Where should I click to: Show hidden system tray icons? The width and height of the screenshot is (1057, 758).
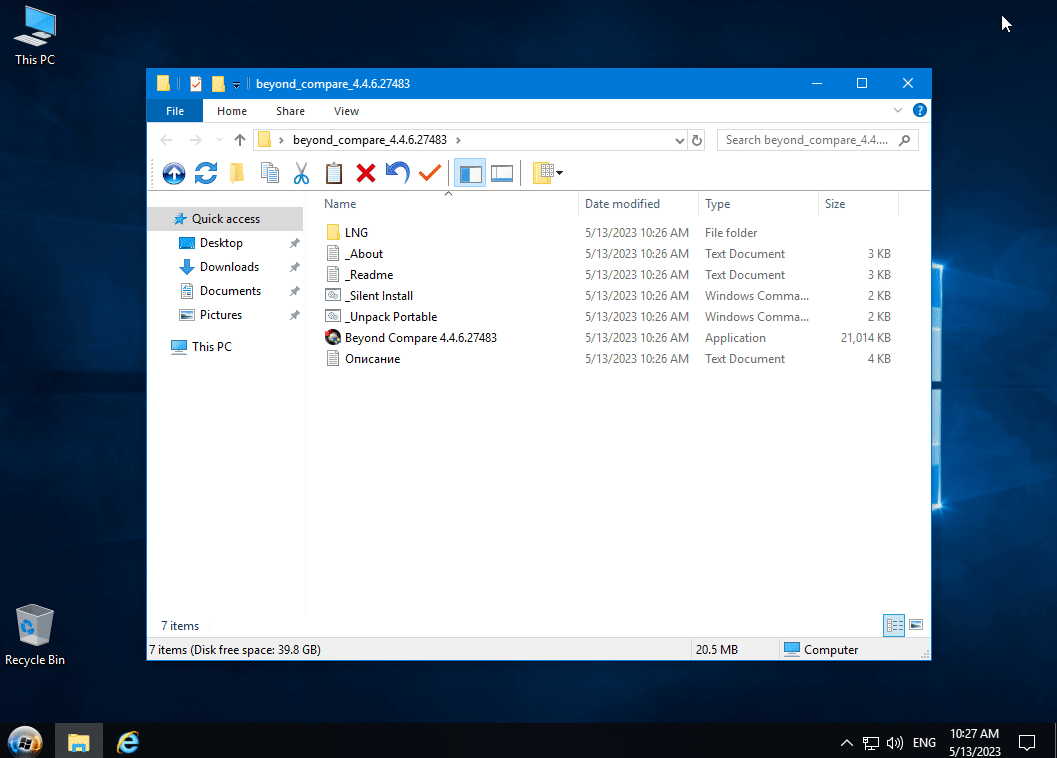pos(847,742)
